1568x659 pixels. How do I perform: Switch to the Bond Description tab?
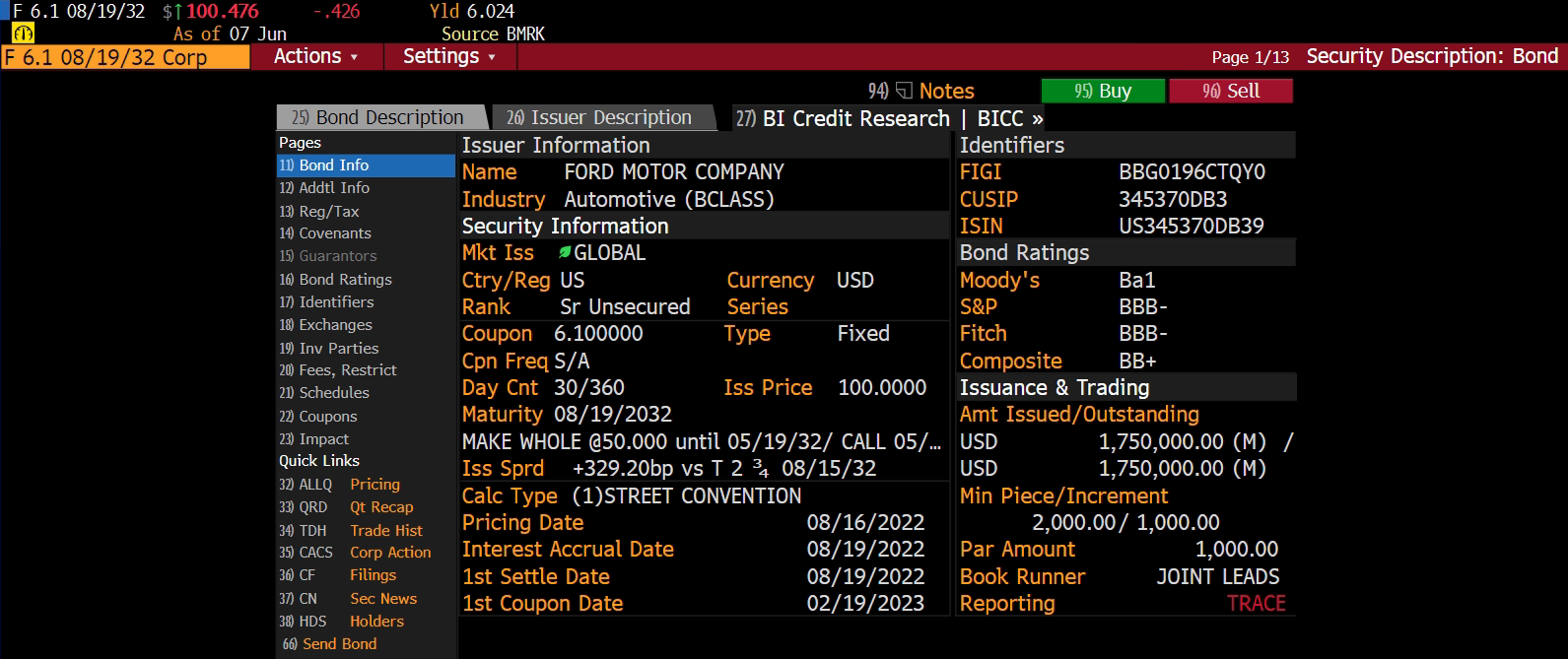click(381, 118)
